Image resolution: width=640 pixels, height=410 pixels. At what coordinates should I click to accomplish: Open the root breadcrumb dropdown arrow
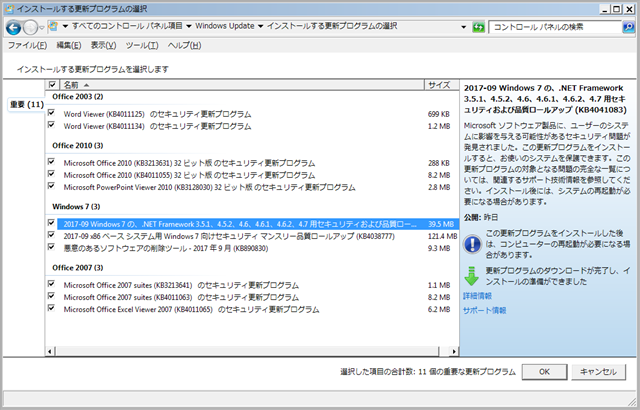(65, 26)
